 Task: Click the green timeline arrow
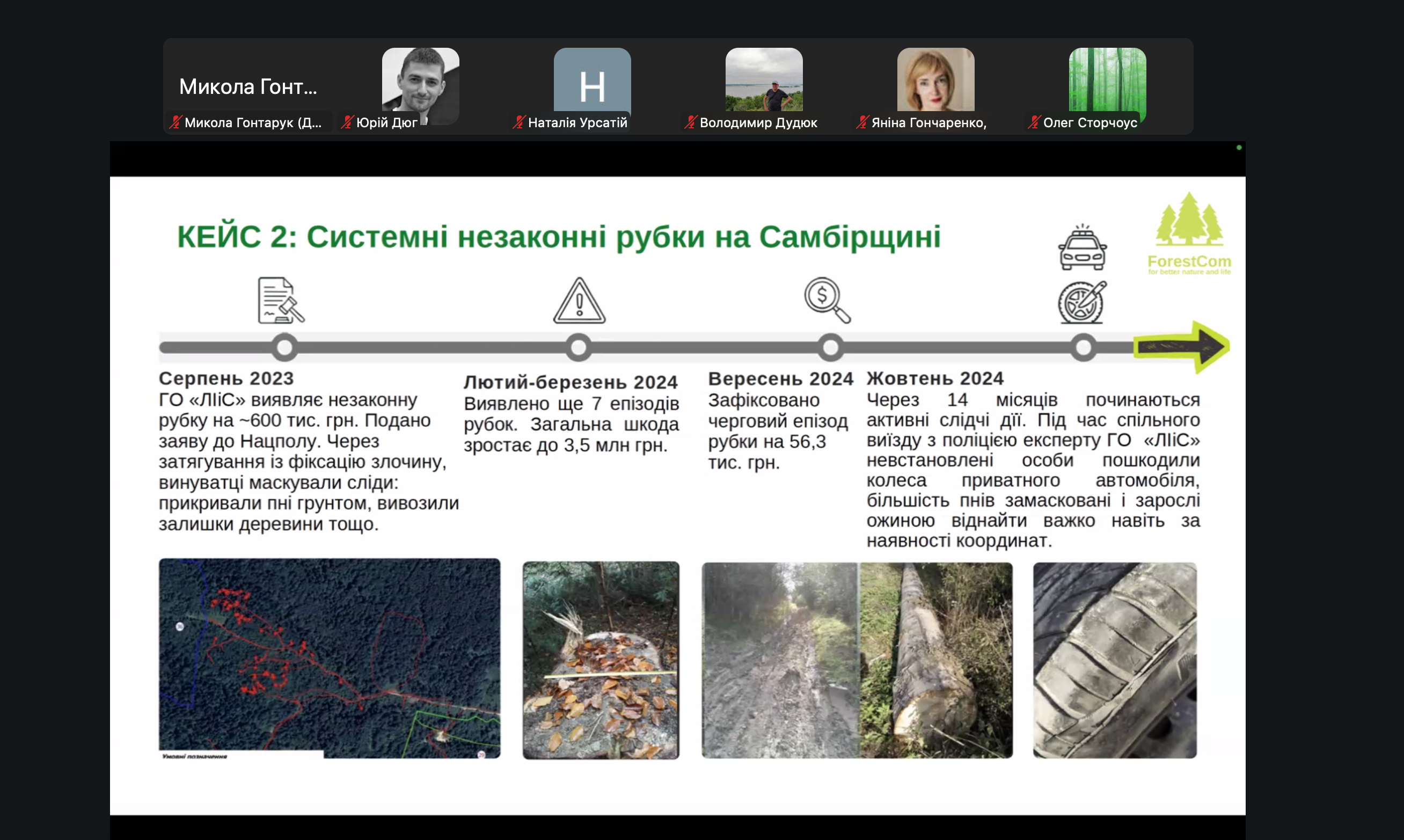1181,346
